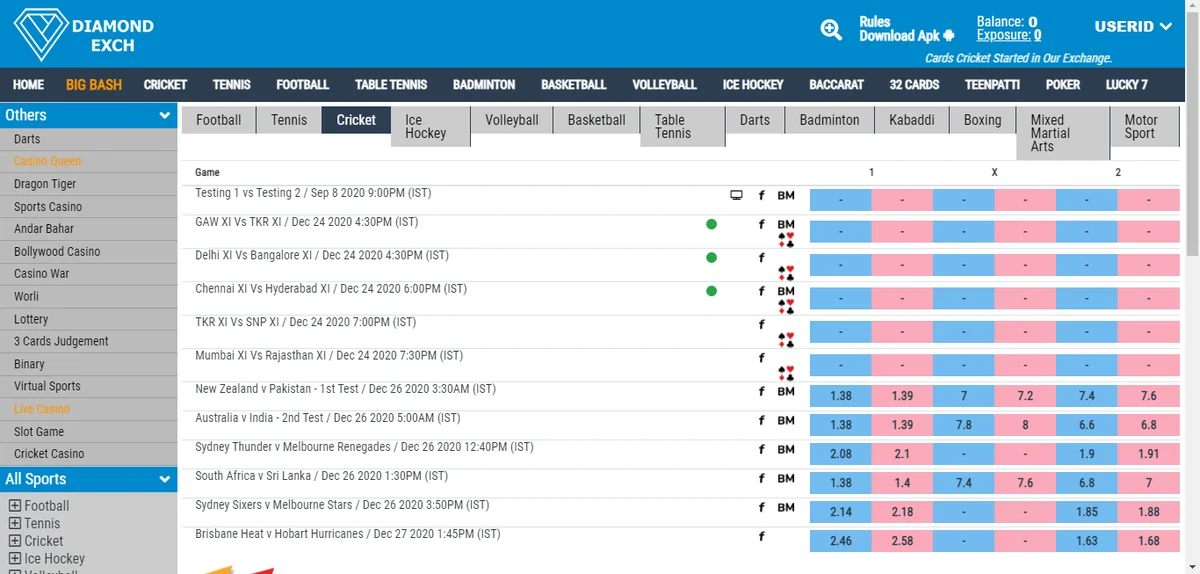Switch to the Football sport tab

pyautogui.click(x=218, y=120)
